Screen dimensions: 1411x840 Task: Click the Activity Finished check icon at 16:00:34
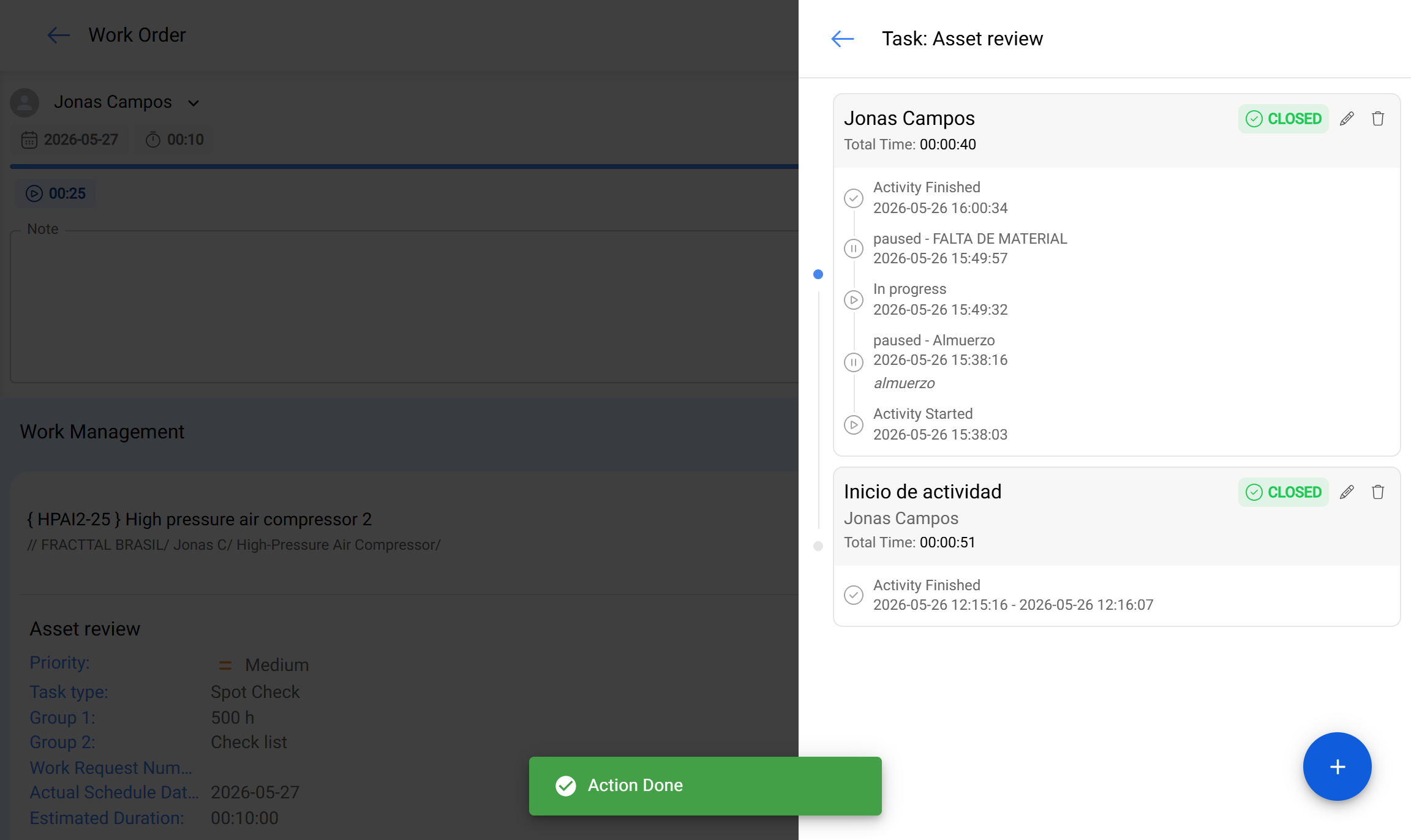coord(854,198)
